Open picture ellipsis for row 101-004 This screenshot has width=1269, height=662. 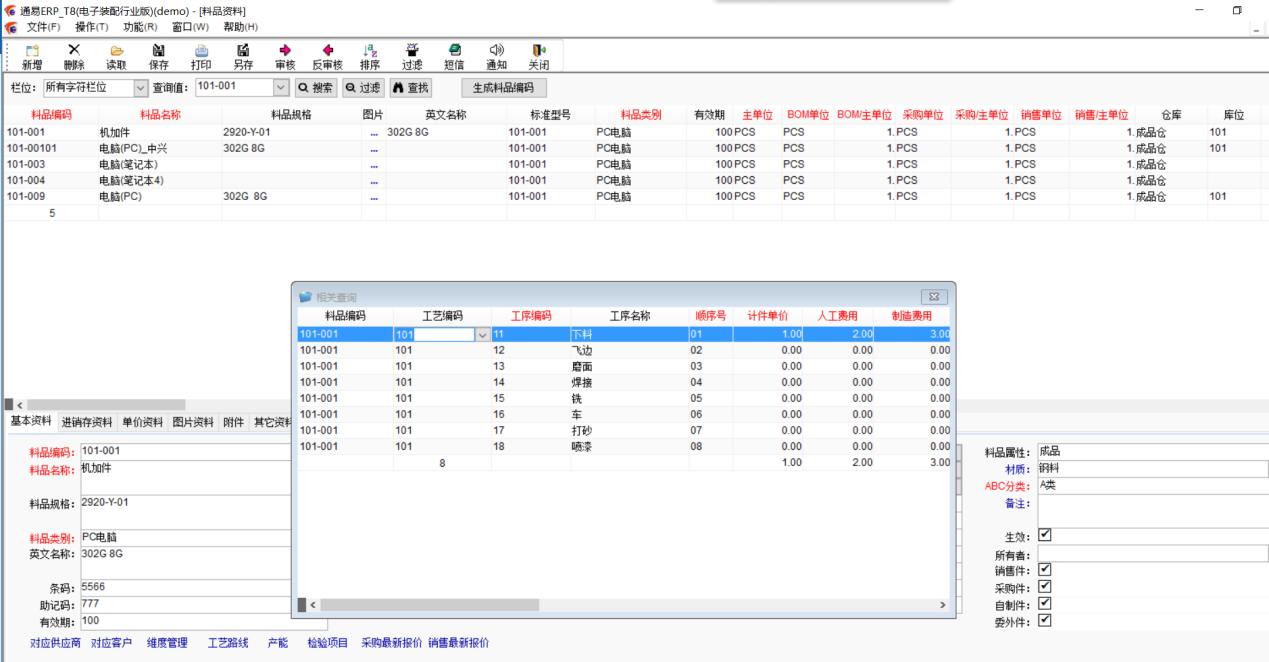(374, 180)
